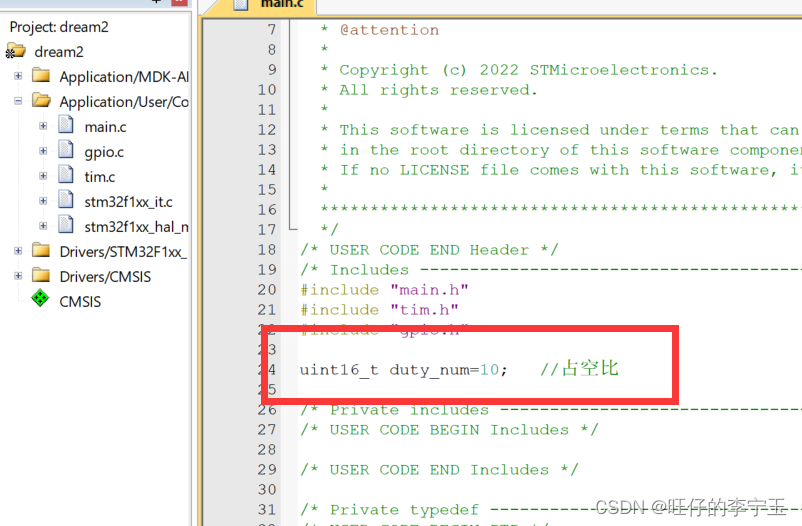Click the Application/MDK-ARM folder icon

[x=41, y=75]
